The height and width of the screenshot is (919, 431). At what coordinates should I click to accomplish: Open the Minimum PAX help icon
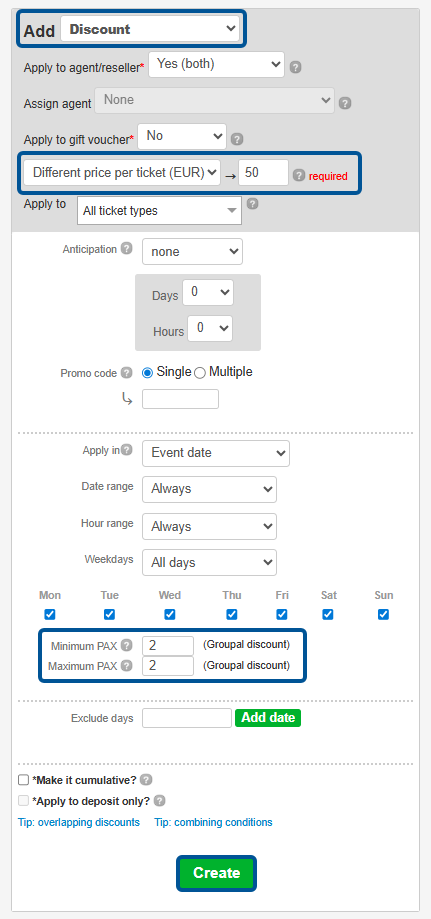click(127, 646)
